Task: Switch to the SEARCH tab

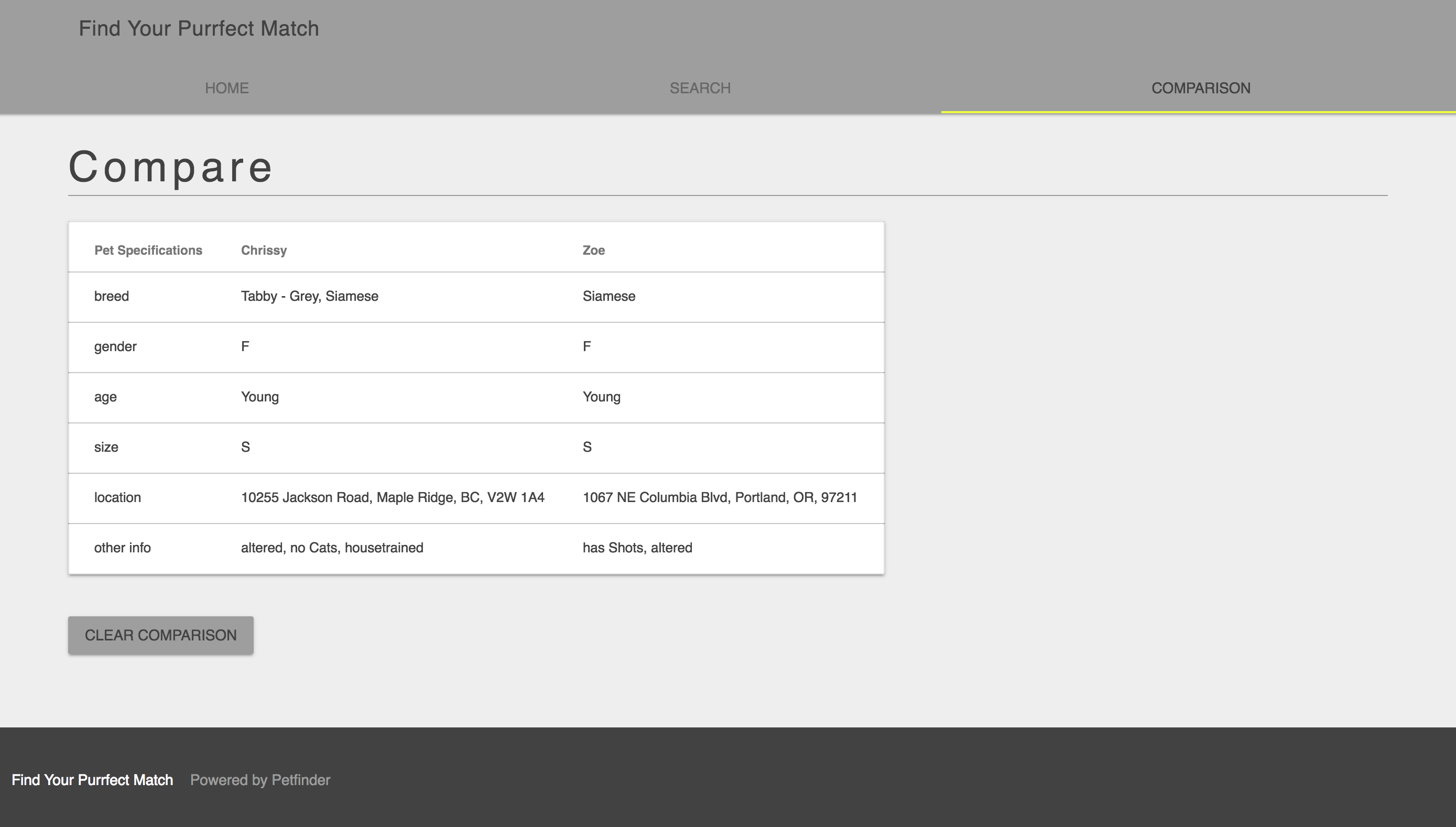Action: coord(700,88)
